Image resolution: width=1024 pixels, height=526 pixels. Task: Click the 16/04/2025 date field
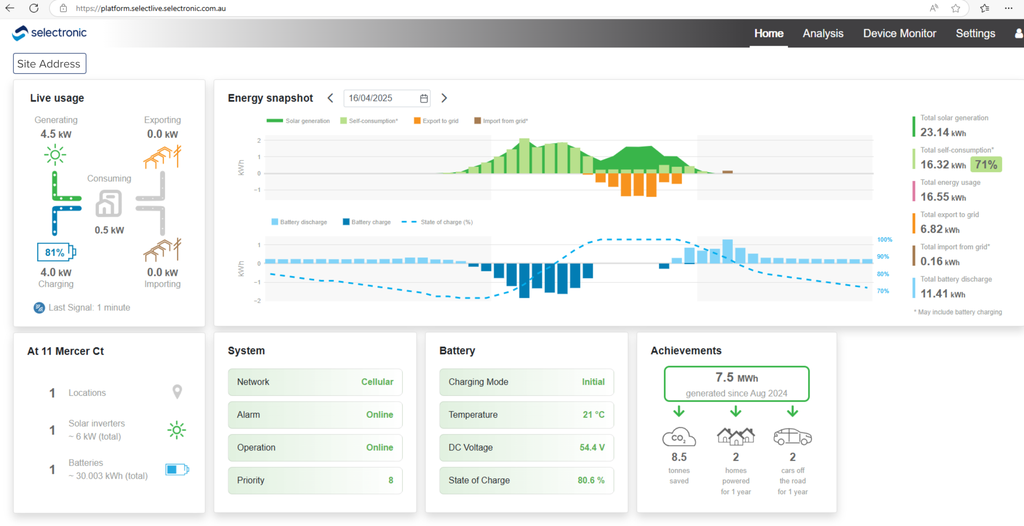click(388, 98)
